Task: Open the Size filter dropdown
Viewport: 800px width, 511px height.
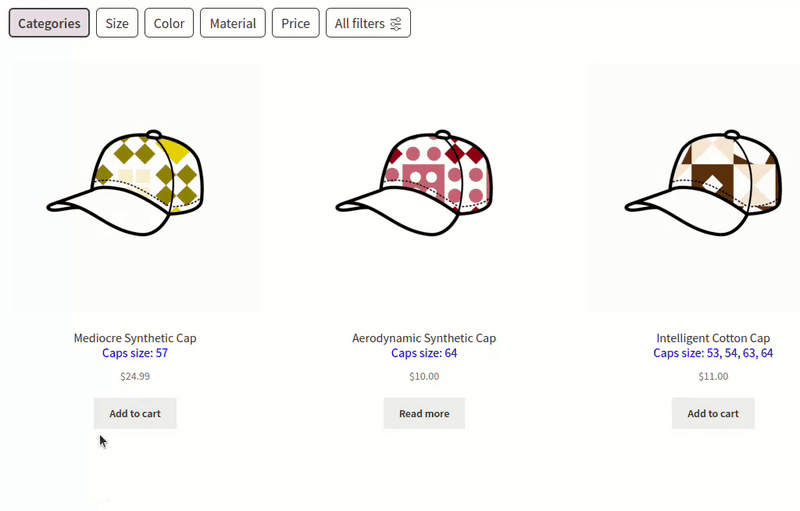Action: (x=117, y=23)
